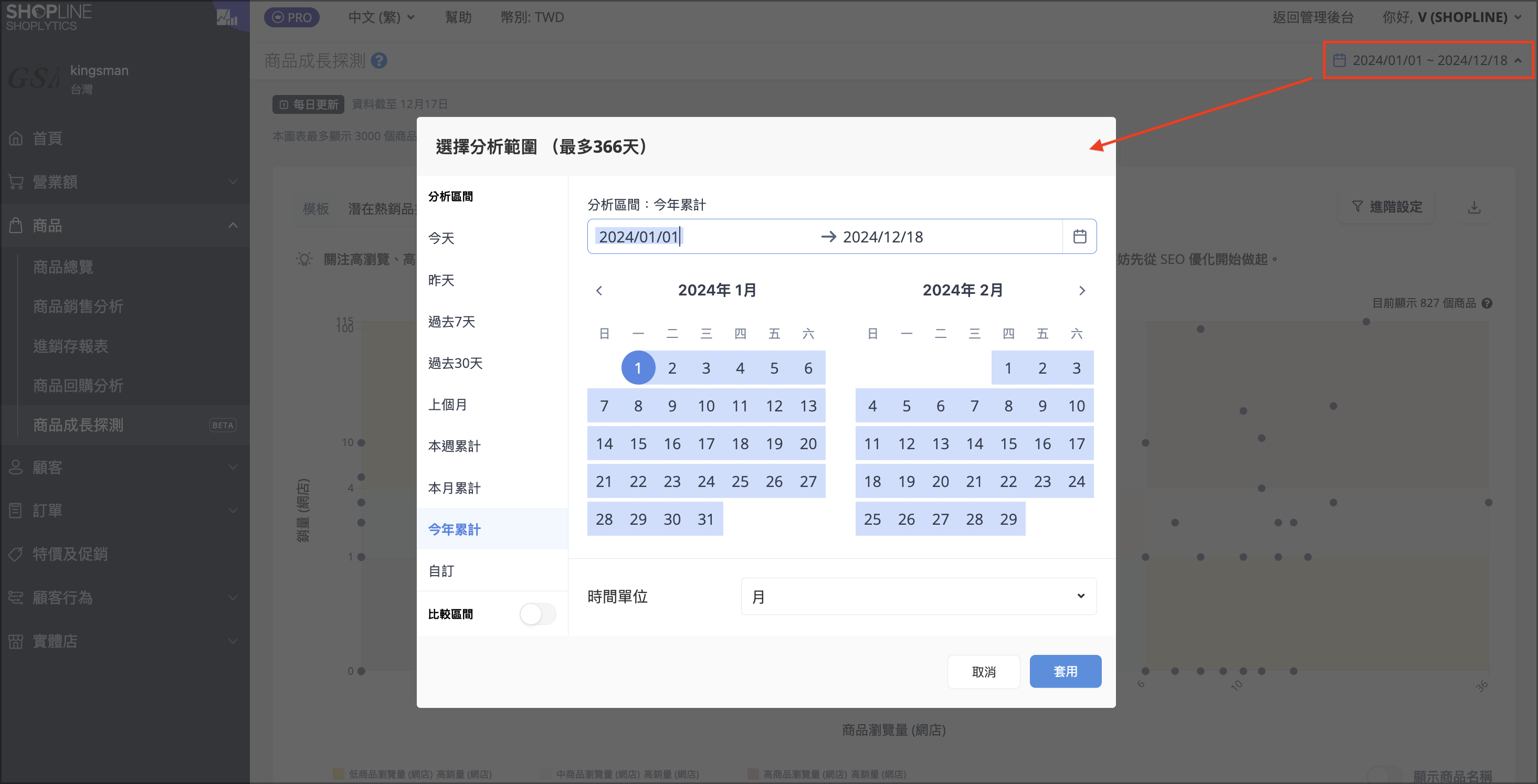Open the 時間單位 dropdown showing 月
Screen dimensions: 1538x784
[x=918, y=597]
